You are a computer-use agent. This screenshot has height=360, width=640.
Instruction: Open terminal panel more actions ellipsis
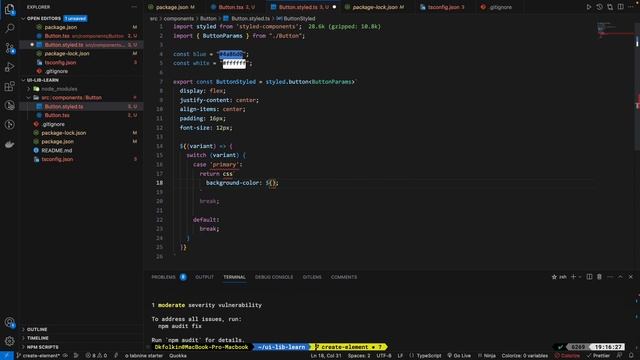pos(610,277)
